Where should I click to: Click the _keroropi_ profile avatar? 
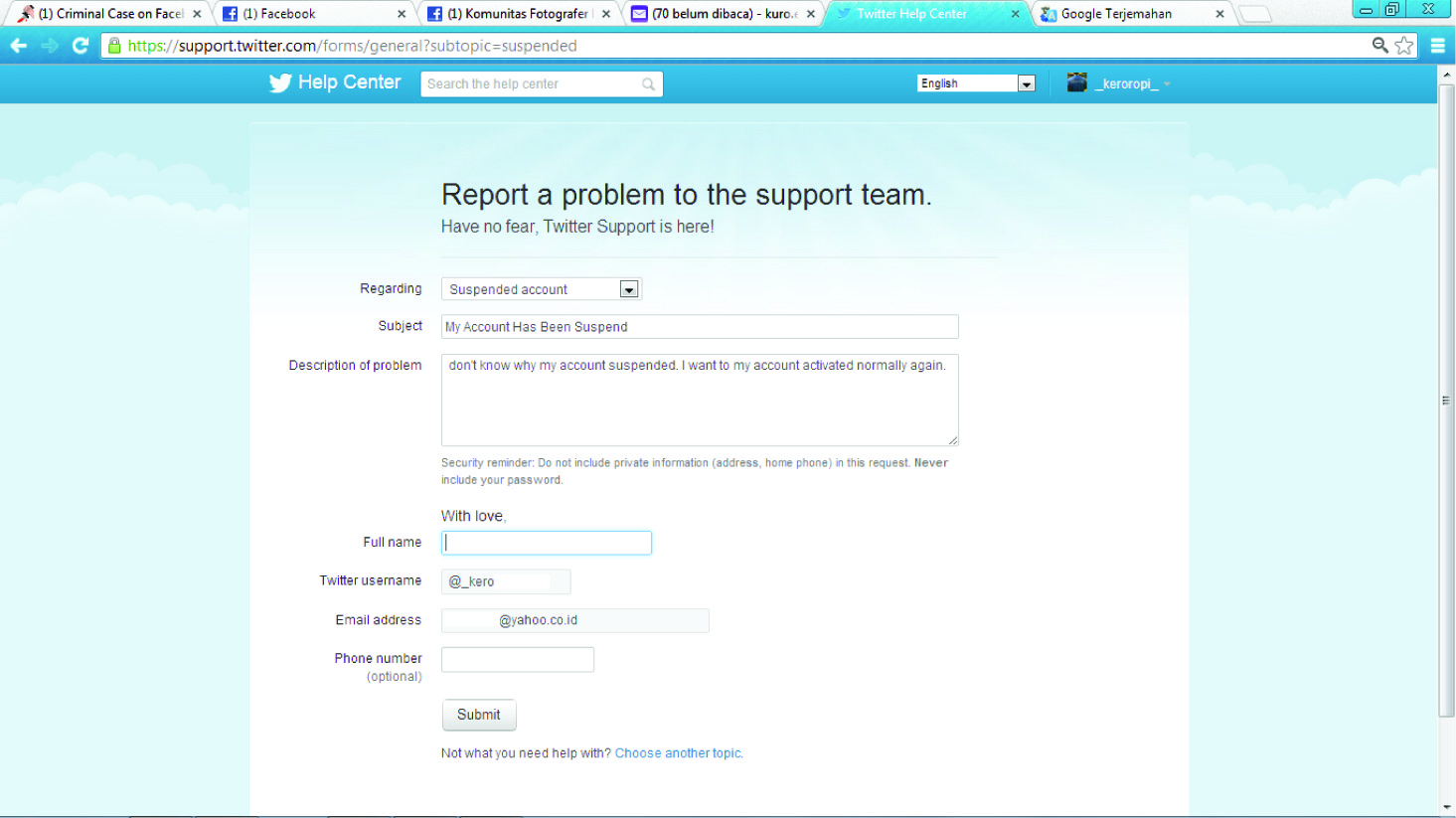(x=1076, y=82)
